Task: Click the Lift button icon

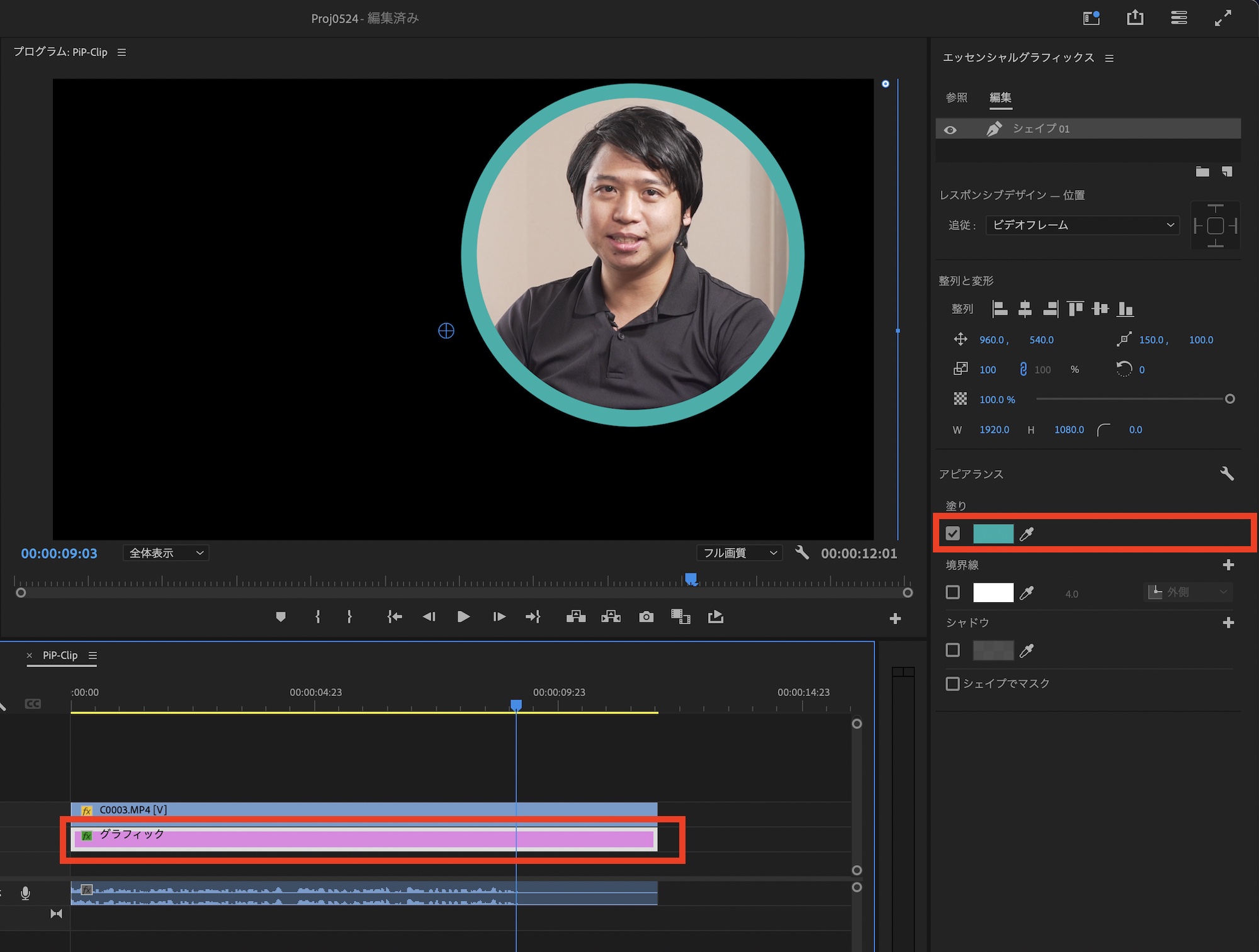Action: point(576,617)
